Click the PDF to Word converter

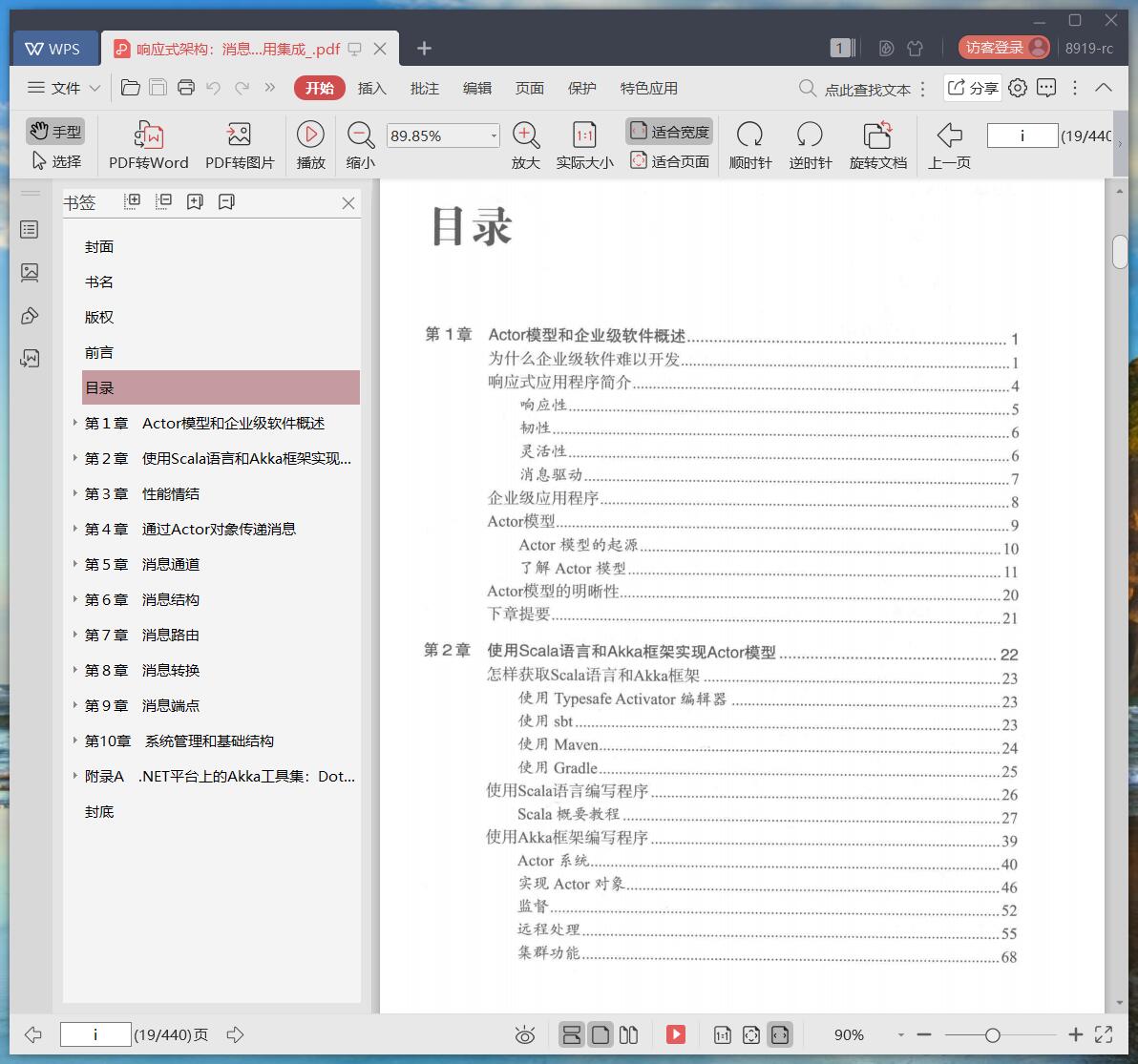pos(149,145)
